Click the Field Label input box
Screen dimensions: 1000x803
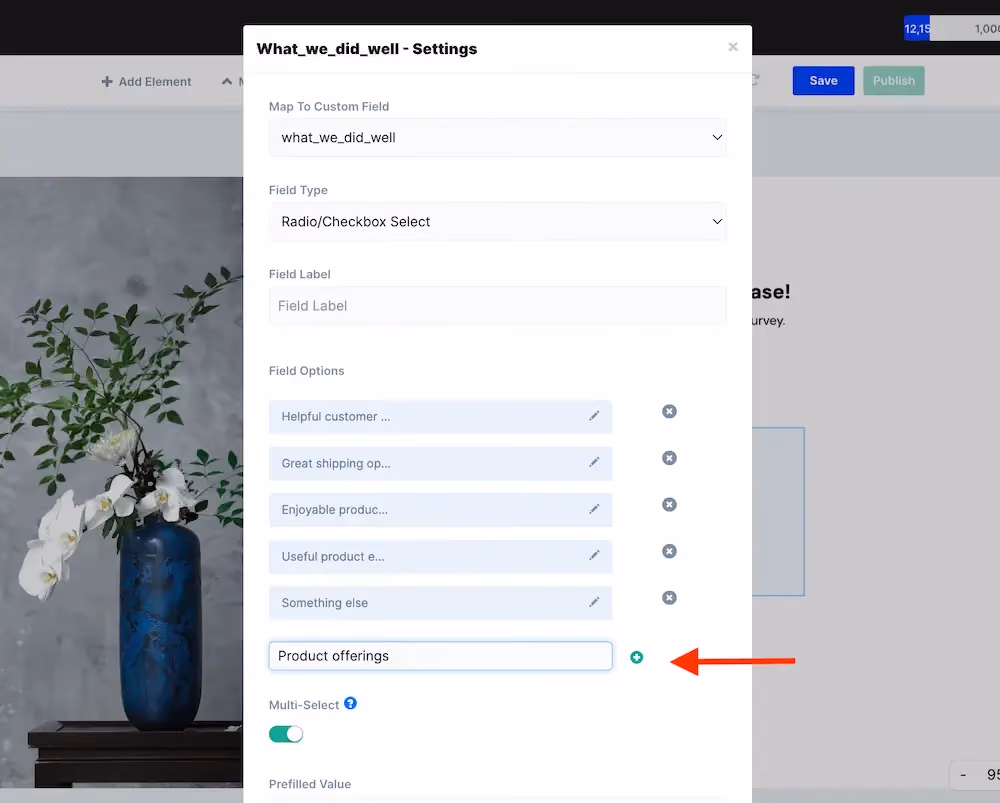point(497,306)
